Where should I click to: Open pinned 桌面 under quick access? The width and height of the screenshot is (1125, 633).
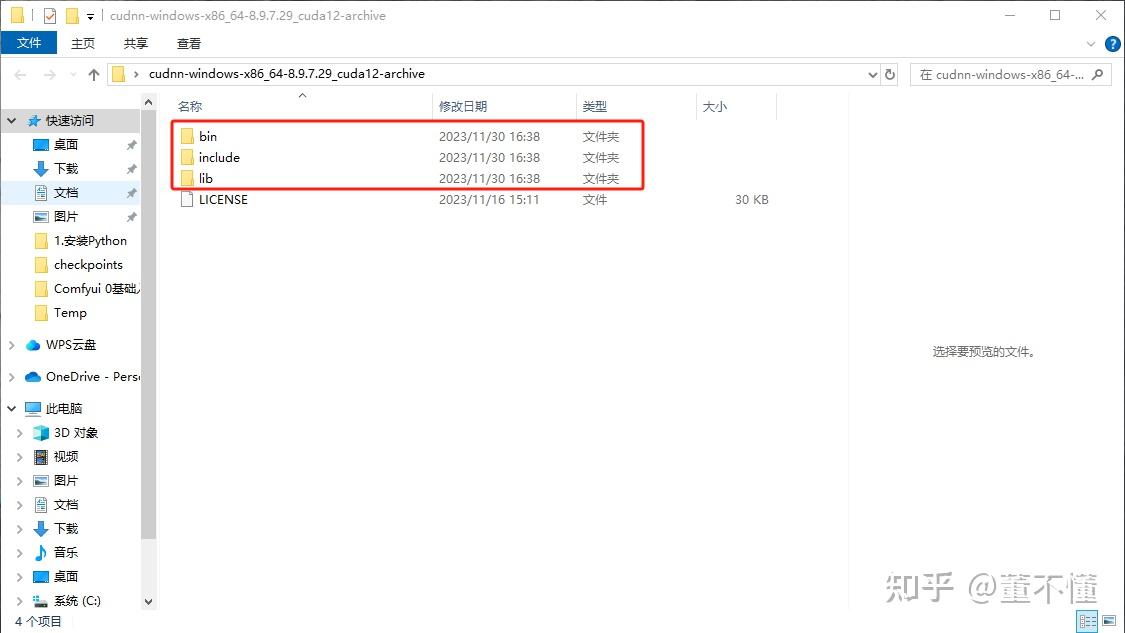click(66, 144)
